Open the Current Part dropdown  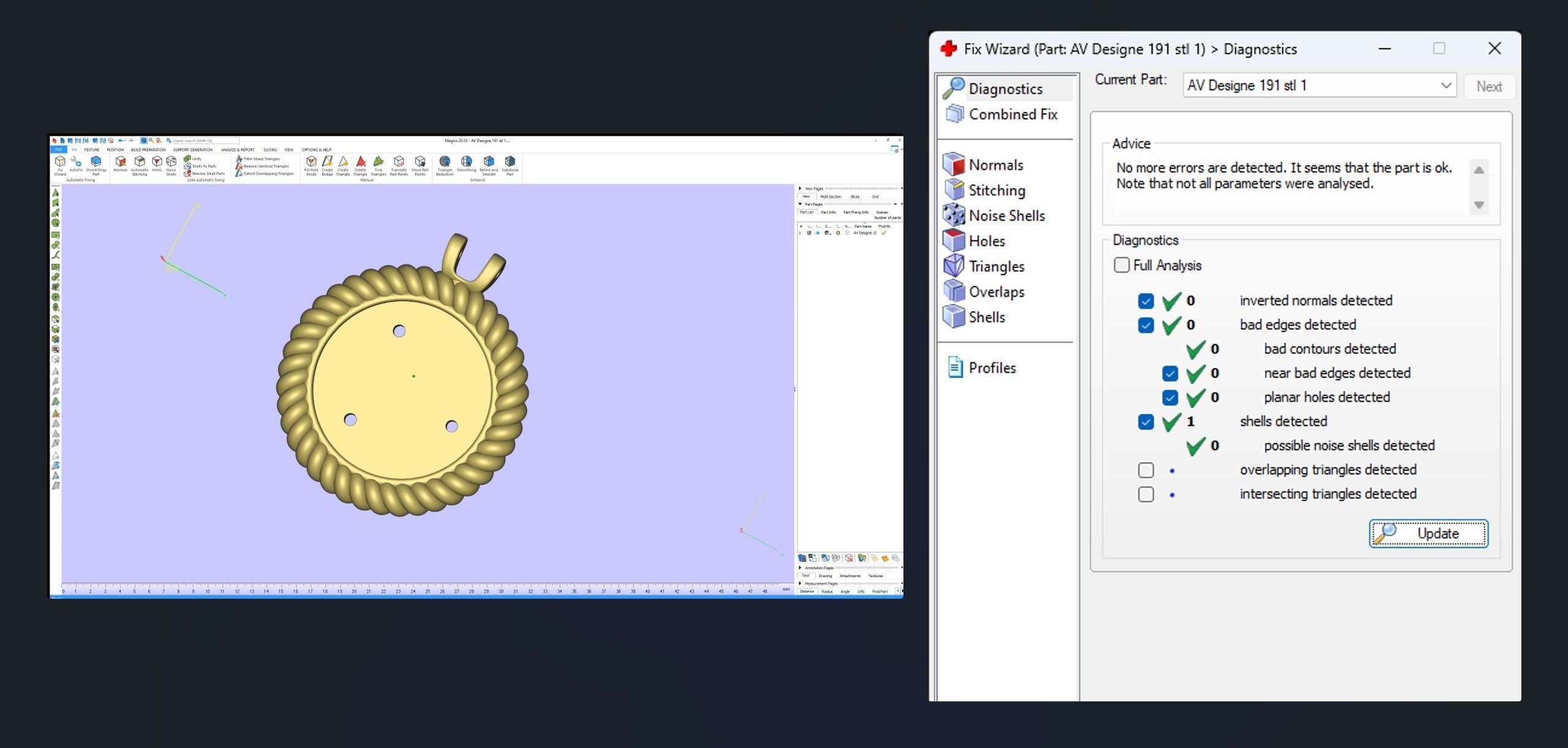point(1446,86)
